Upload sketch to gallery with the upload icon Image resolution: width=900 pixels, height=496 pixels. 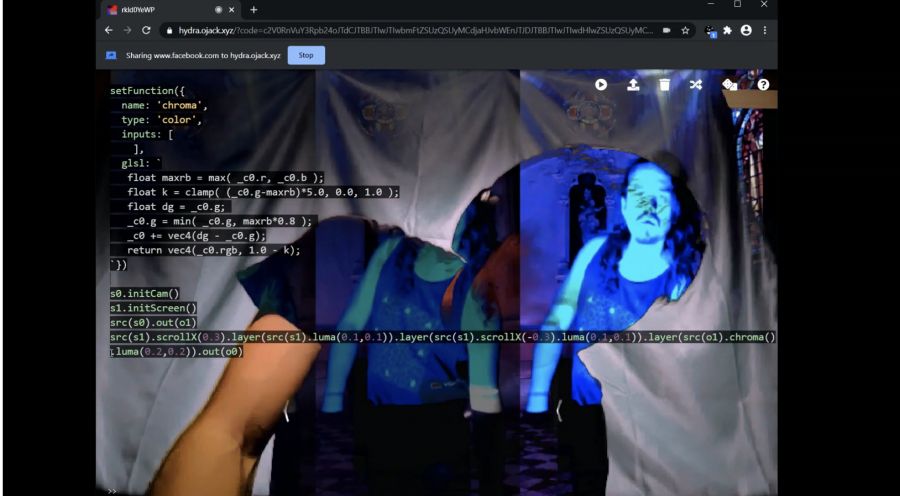tap(633, 84)
